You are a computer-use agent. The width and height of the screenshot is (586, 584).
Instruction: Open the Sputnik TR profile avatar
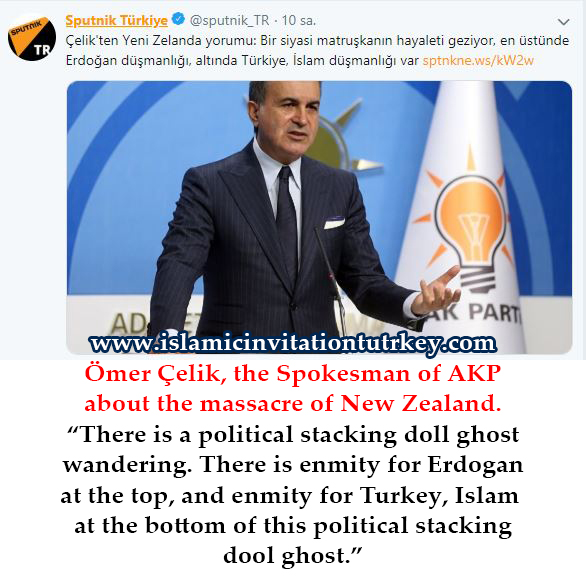32,38
